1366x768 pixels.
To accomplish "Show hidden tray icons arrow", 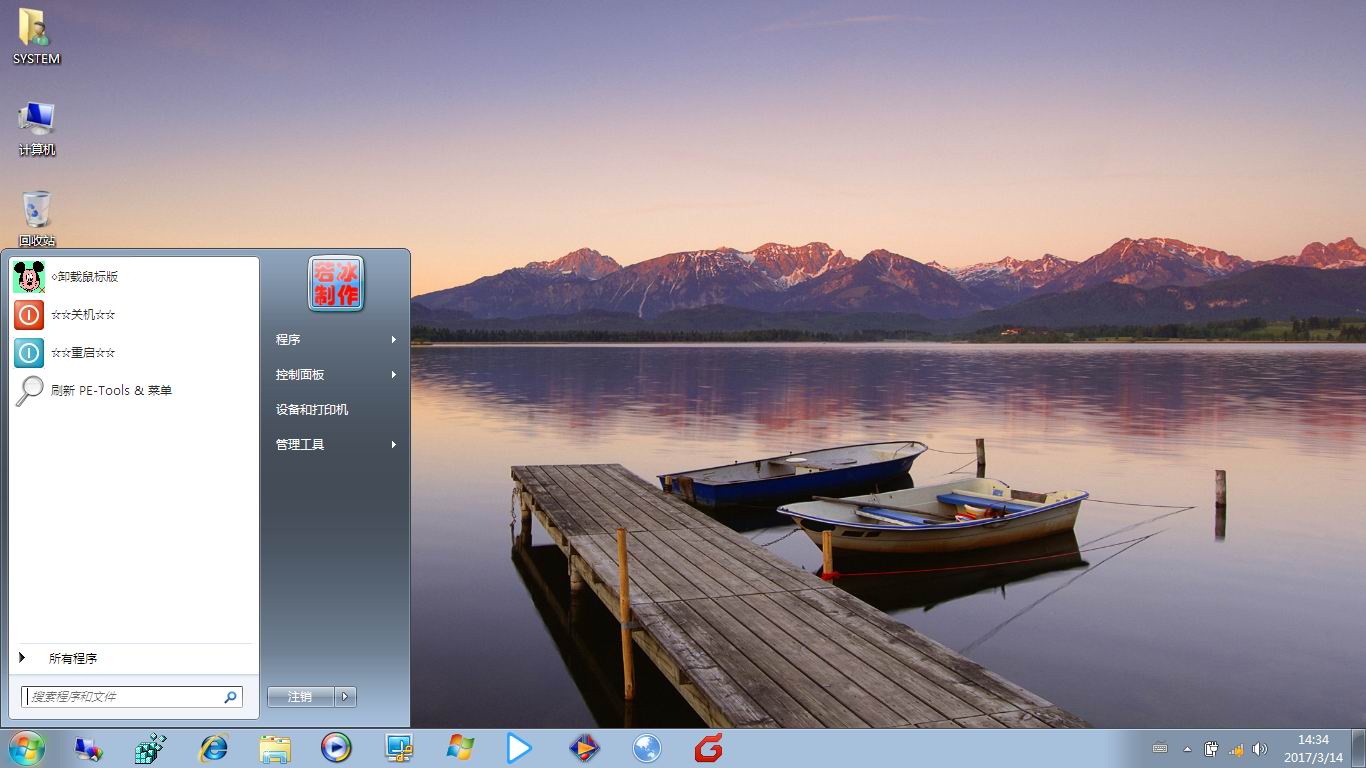I will pos(1187,749).
